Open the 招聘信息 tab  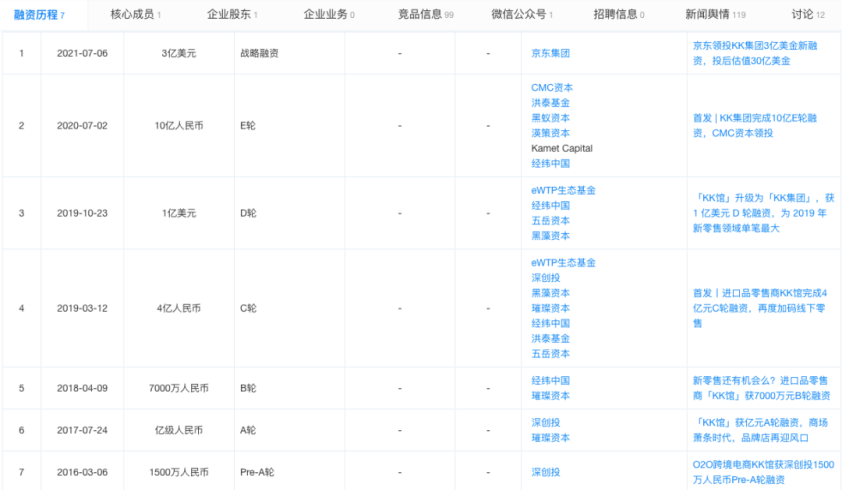619,15
